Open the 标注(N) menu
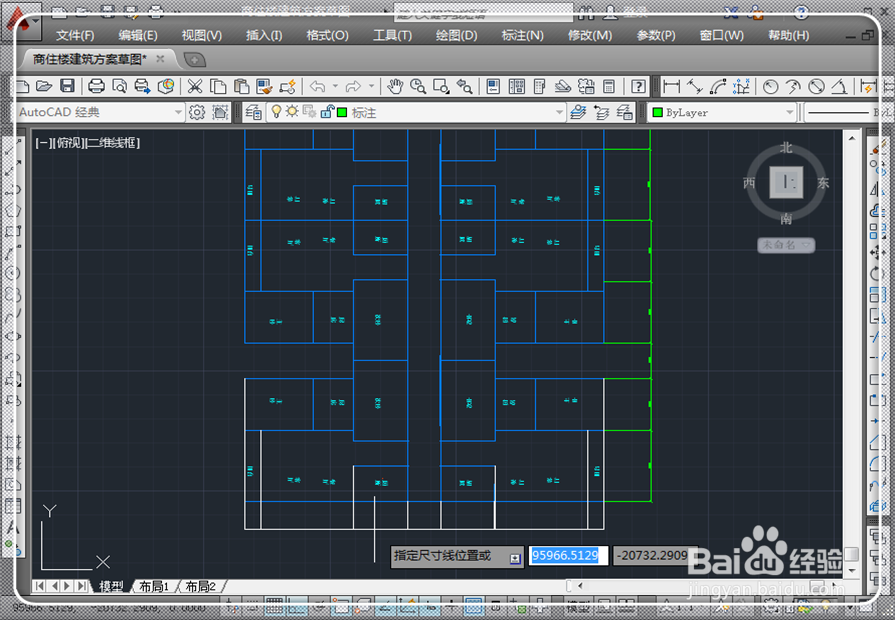 coord(522,35)
